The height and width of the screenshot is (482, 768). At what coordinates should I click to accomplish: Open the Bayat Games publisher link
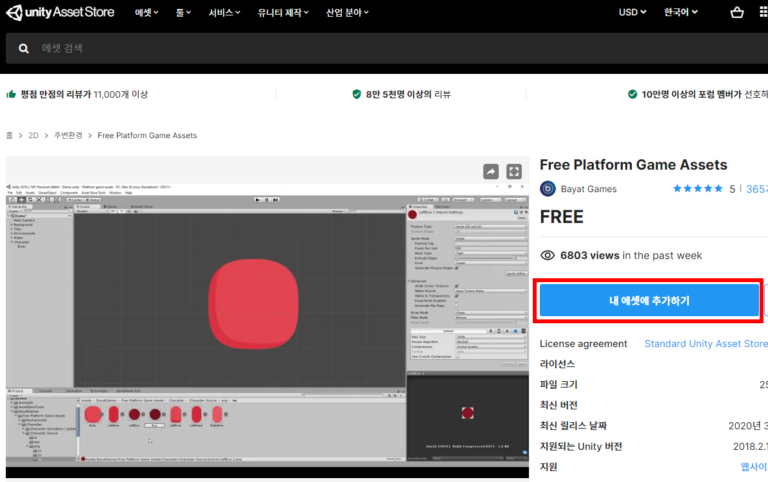(x=588, y=189)
